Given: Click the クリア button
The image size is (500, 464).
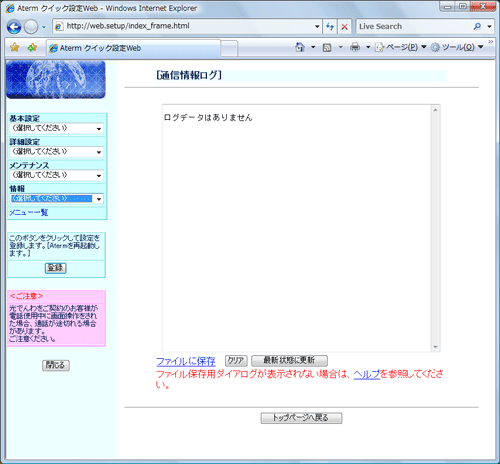Looking at the screenshot, I should [x=236, y=361].
